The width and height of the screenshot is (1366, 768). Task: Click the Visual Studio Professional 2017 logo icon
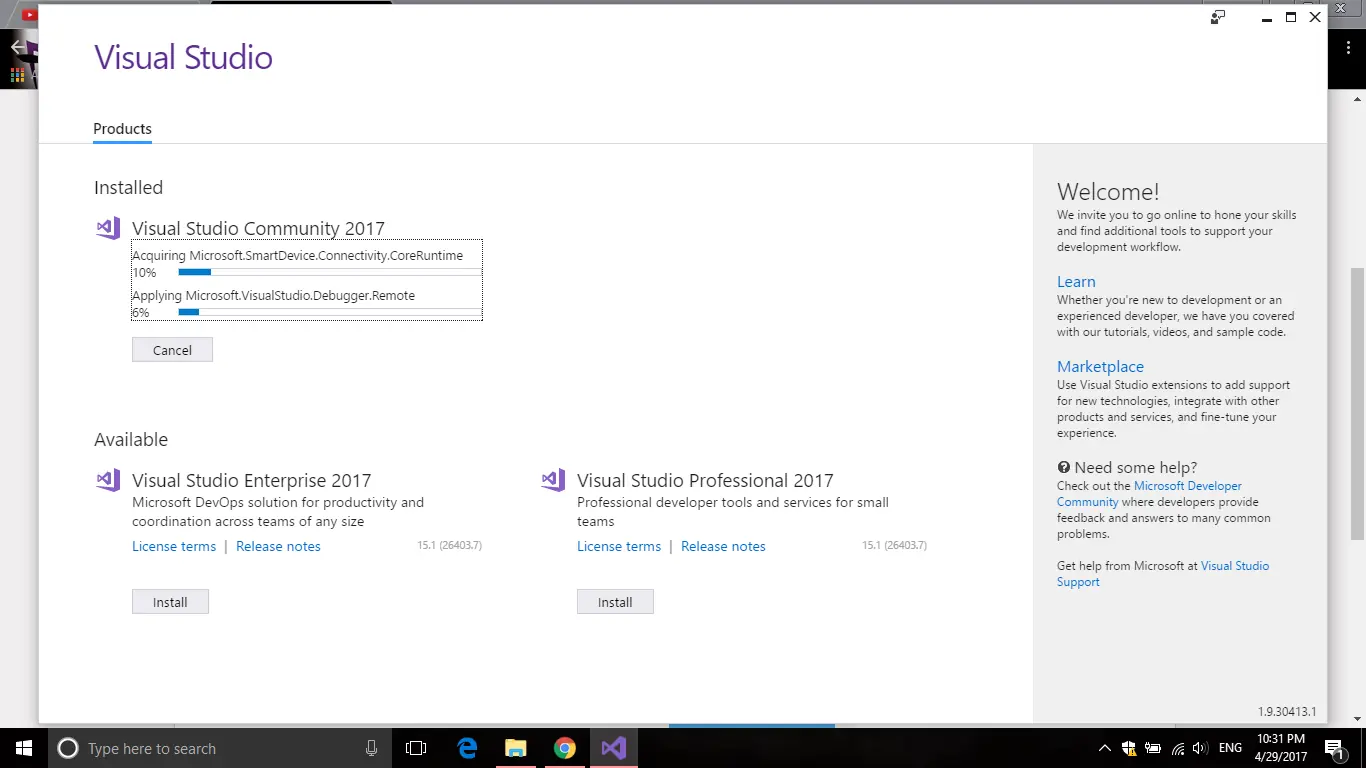click(x=553, y=480)
